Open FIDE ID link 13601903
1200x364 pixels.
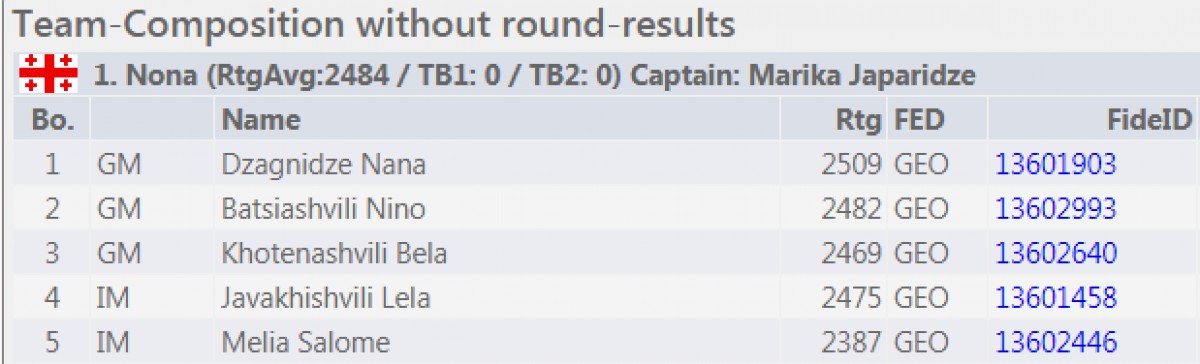(1055, 164)
